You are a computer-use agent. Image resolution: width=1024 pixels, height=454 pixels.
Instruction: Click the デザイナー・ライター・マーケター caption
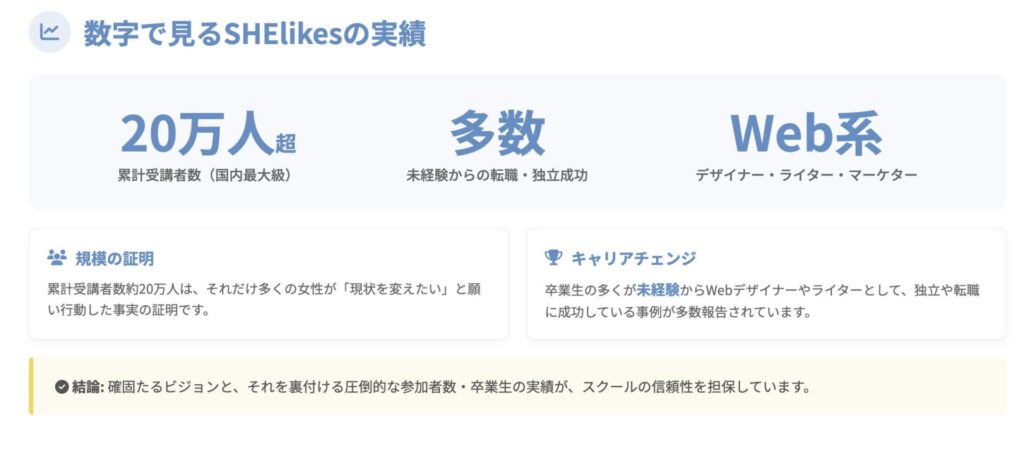coord(806,175)
